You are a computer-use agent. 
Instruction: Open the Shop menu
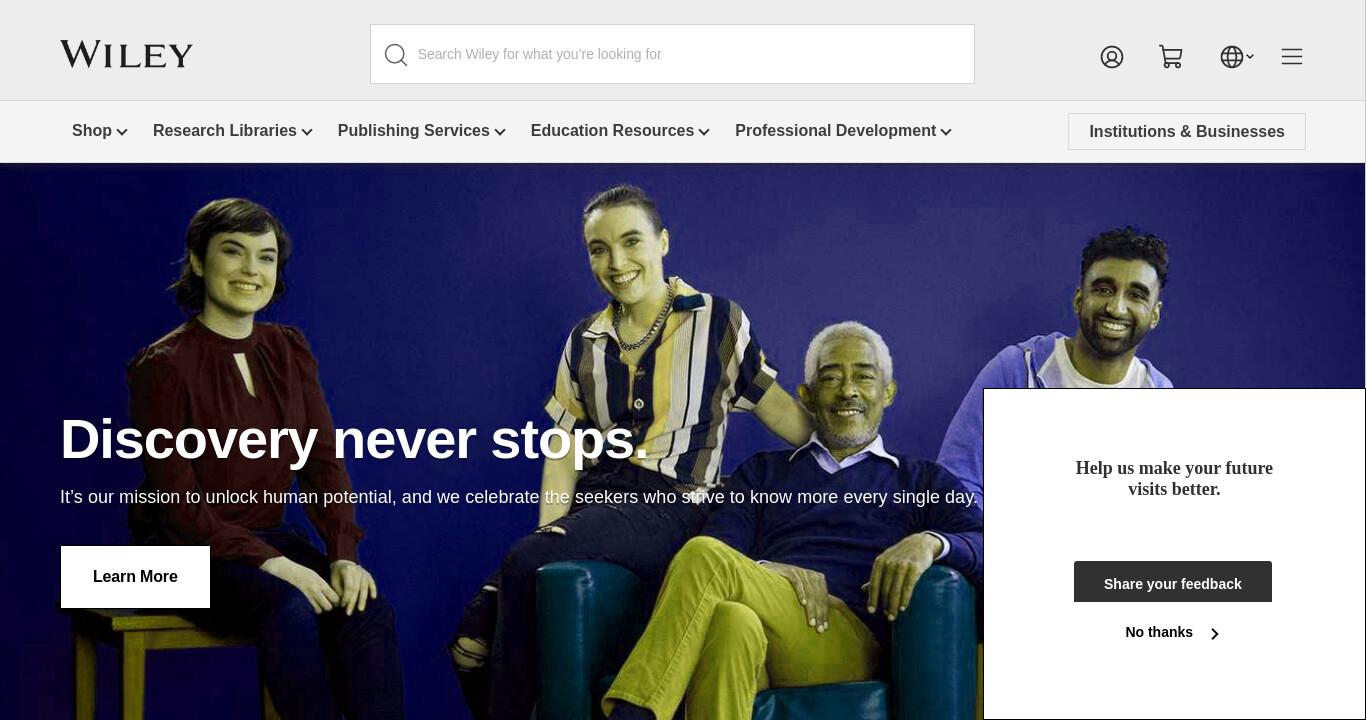point(92,131)
